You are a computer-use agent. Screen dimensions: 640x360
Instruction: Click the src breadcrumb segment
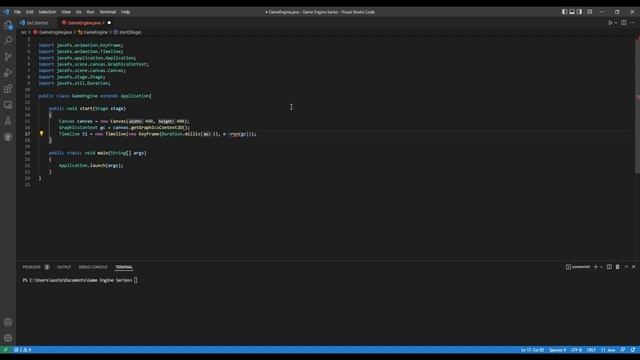point(24,32)
